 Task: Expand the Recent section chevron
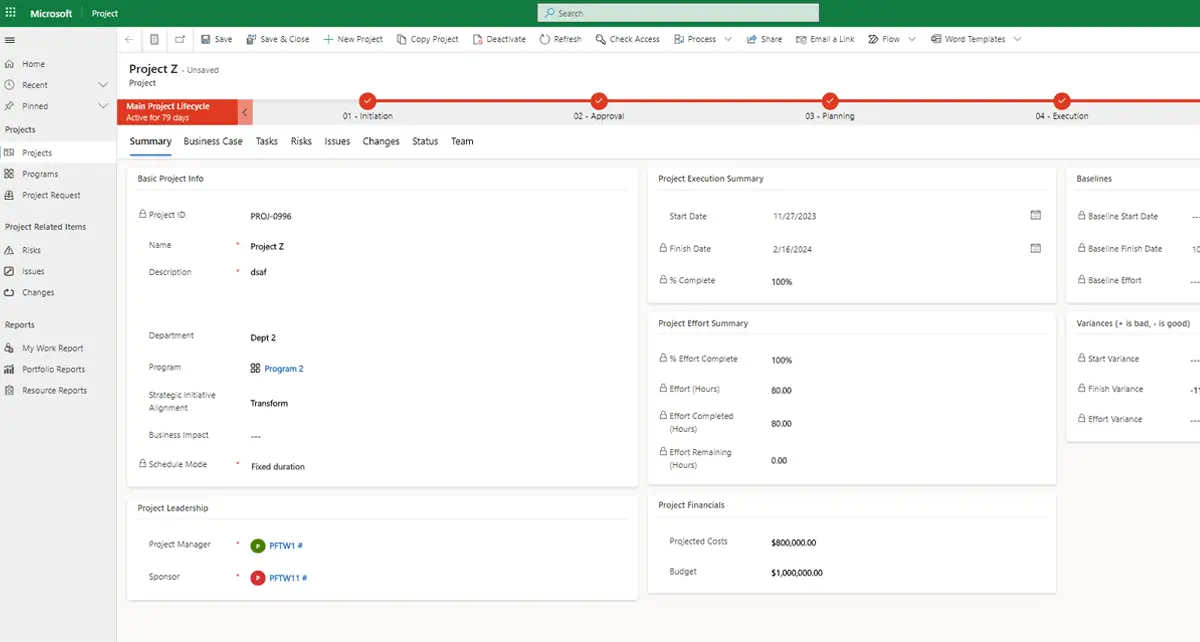tap(103, 85)
